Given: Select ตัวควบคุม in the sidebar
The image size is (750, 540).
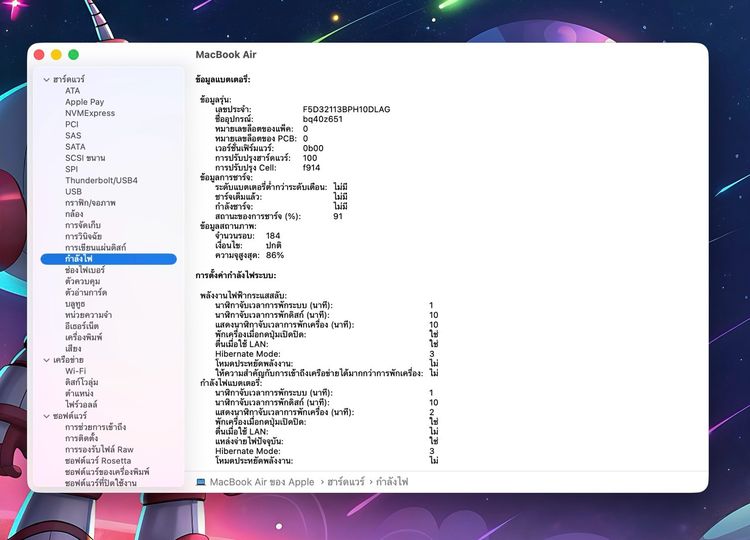Looking at the screenshot, I should point(82,281).
